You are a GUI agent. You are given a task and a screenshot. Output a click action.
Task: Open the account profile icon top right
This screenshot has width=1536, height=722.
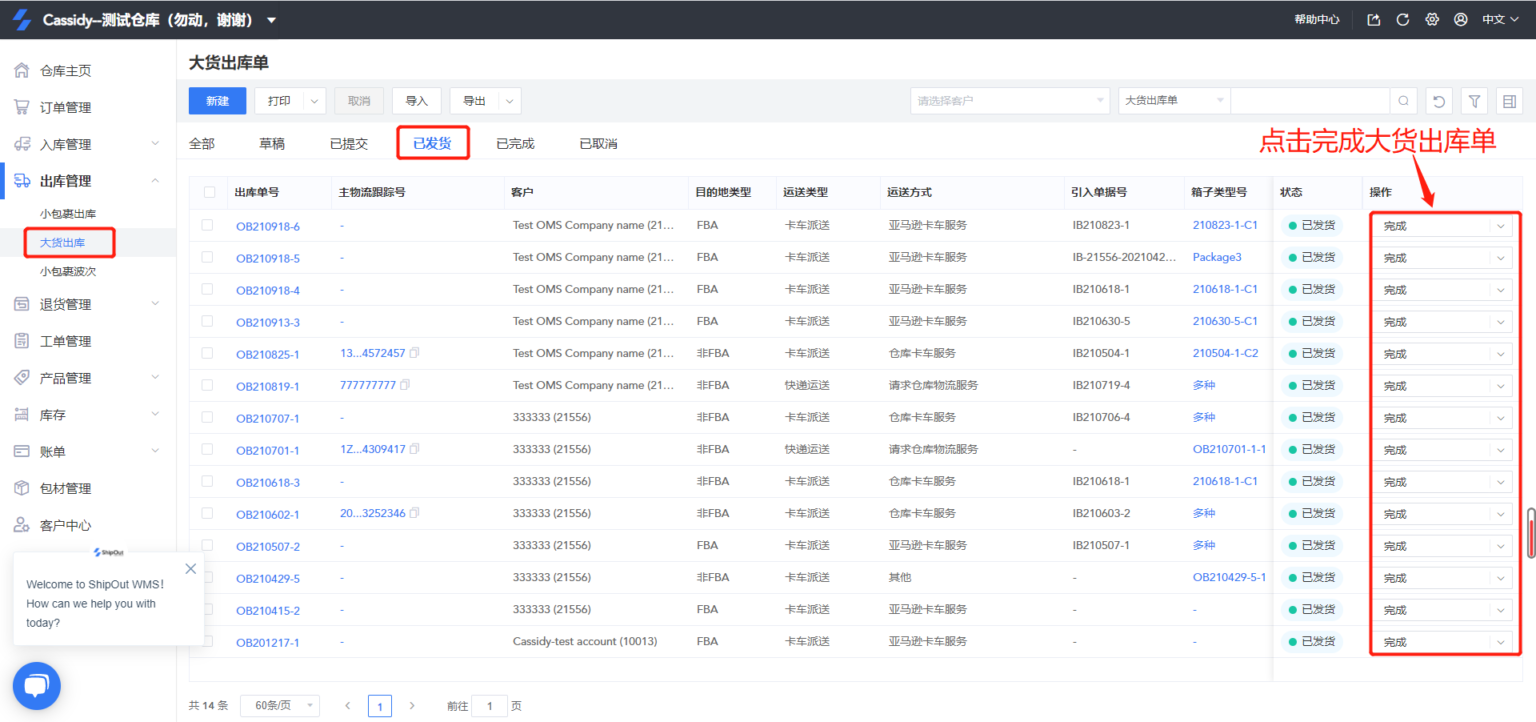pos(1460,19)
